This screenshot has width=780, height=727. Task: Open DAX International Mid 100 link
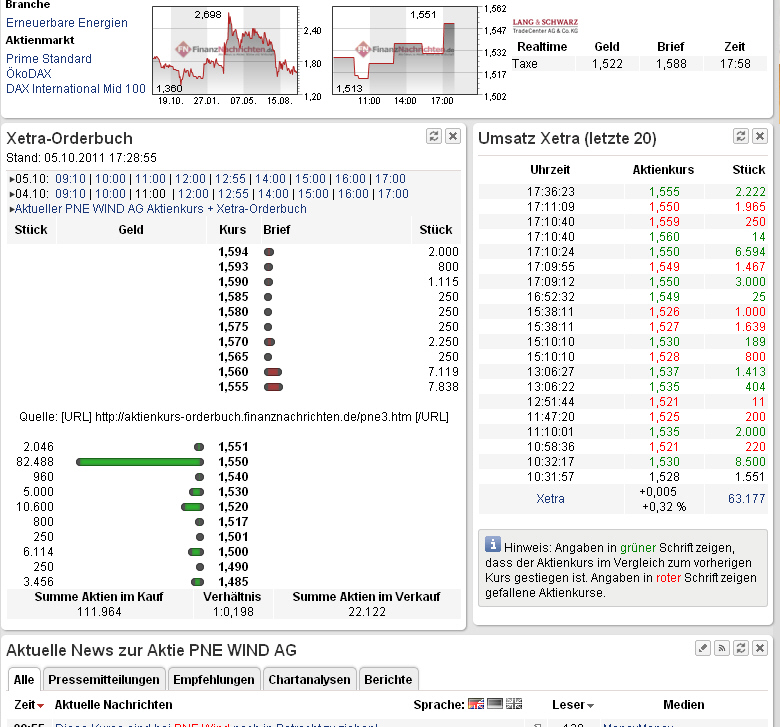click(76, 89)
